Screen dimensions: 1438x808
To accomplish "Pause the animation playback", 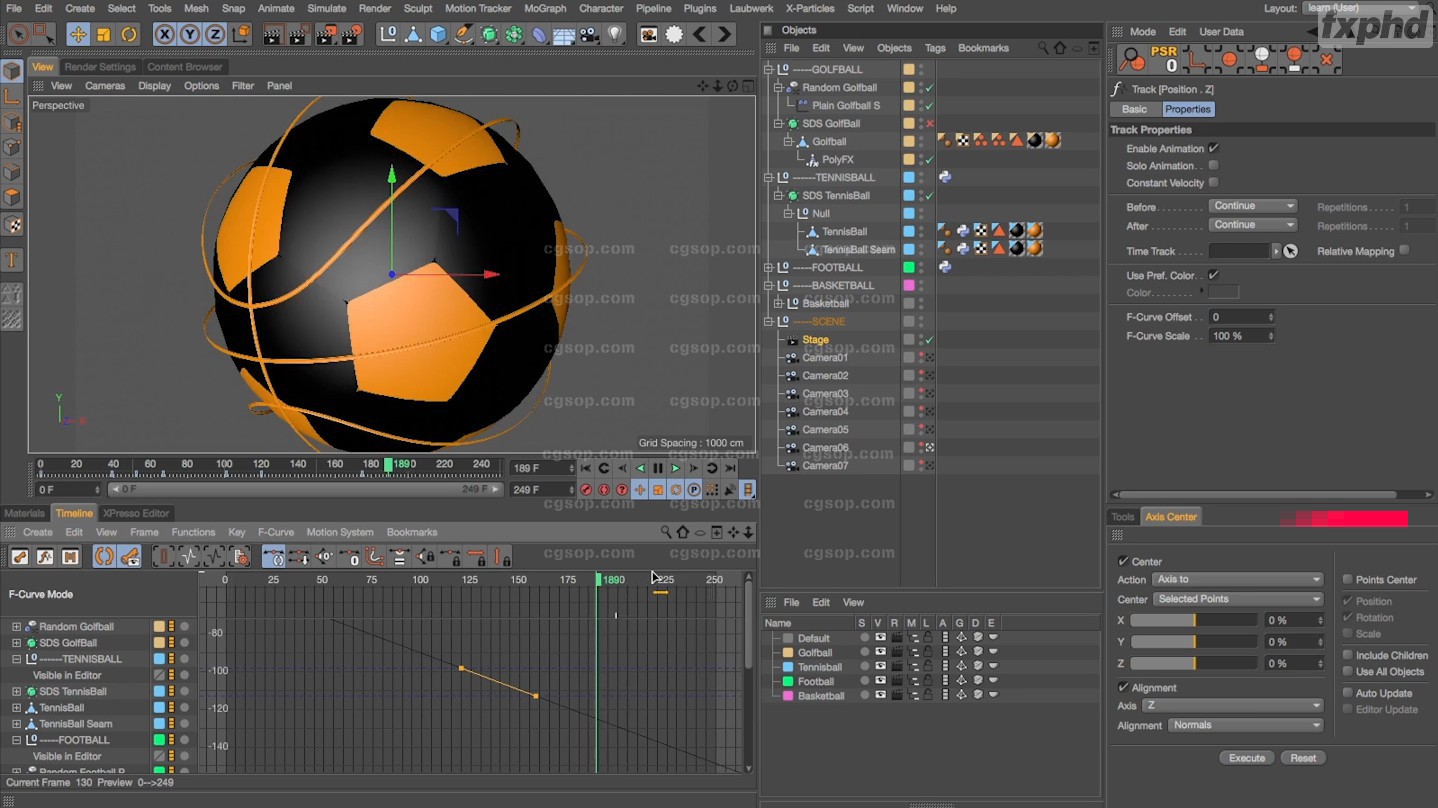I will (x=658, y=468).
